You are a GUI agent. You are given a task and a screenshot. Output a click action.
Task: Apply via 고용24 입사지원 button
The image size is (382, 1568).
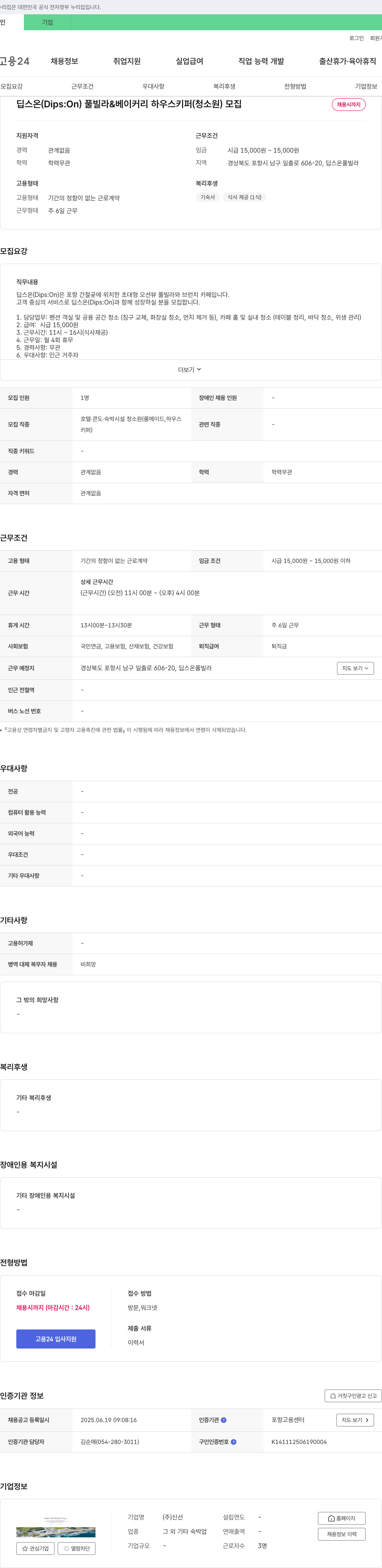(55, 1339)
